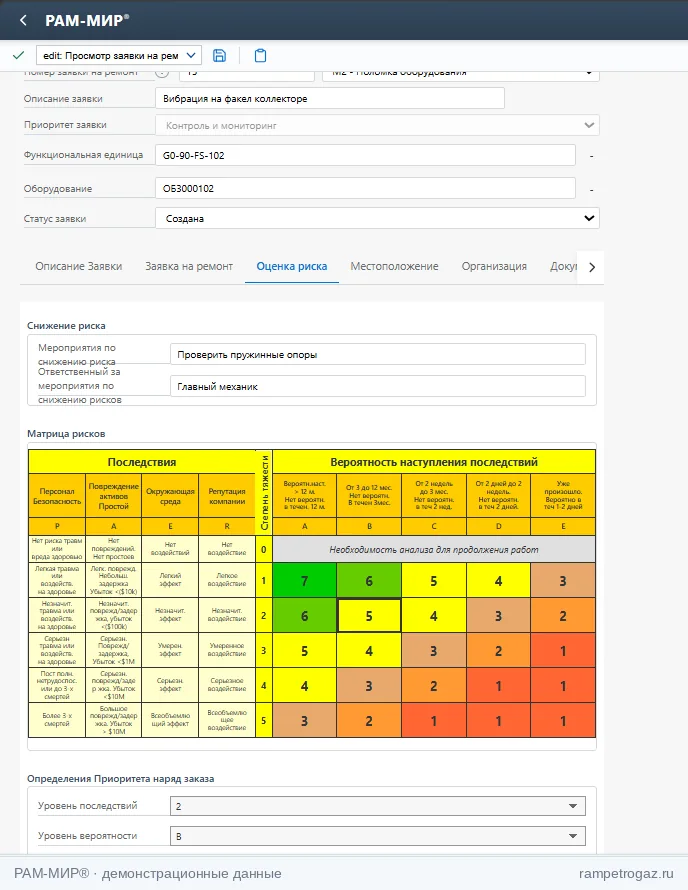Click the Ответственный field Главный механик
The width and height of the screenshot is (688, 890).
click(x=377, y=386)
